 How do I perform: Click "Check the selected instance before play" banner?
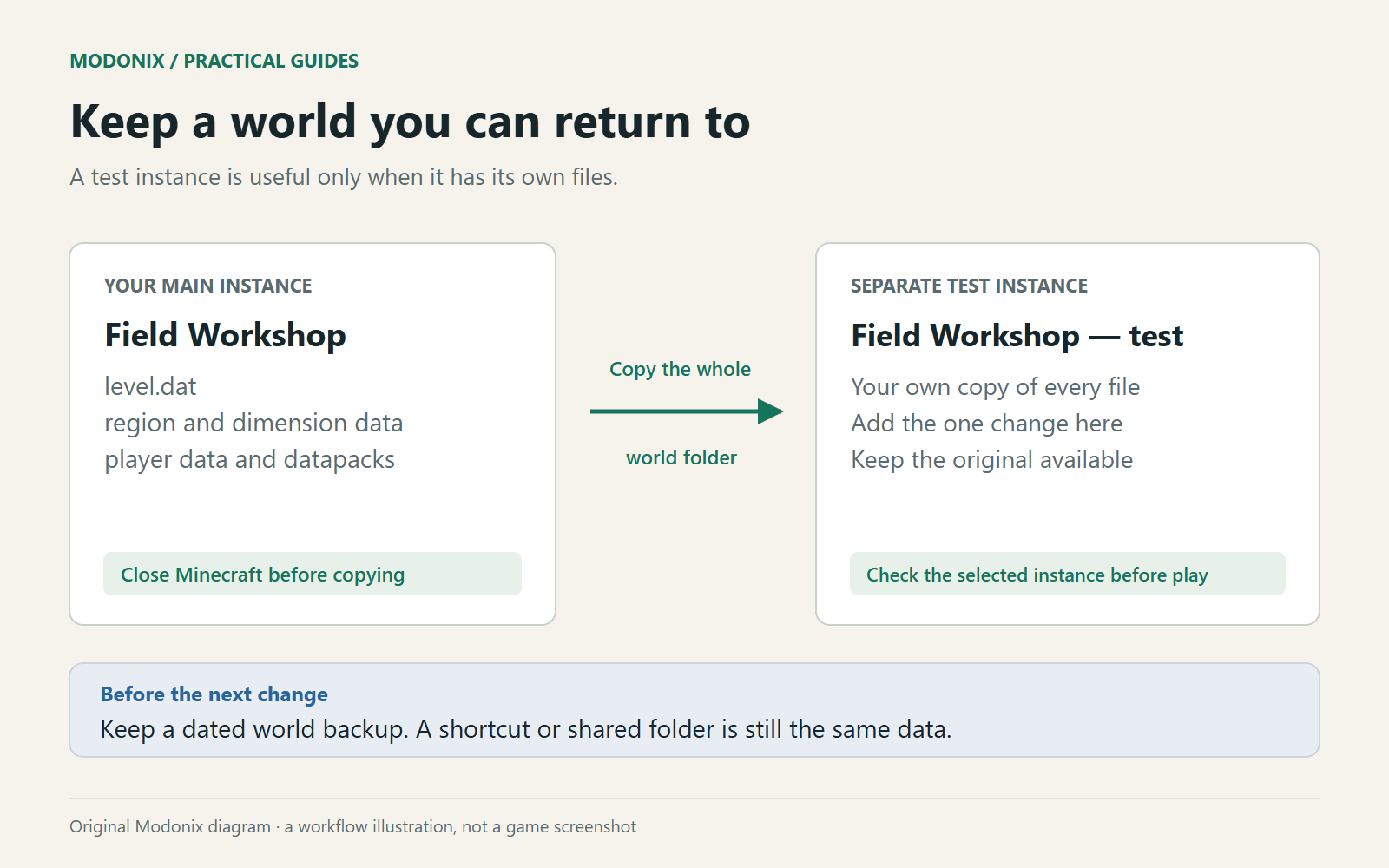tap(1068, 574)
